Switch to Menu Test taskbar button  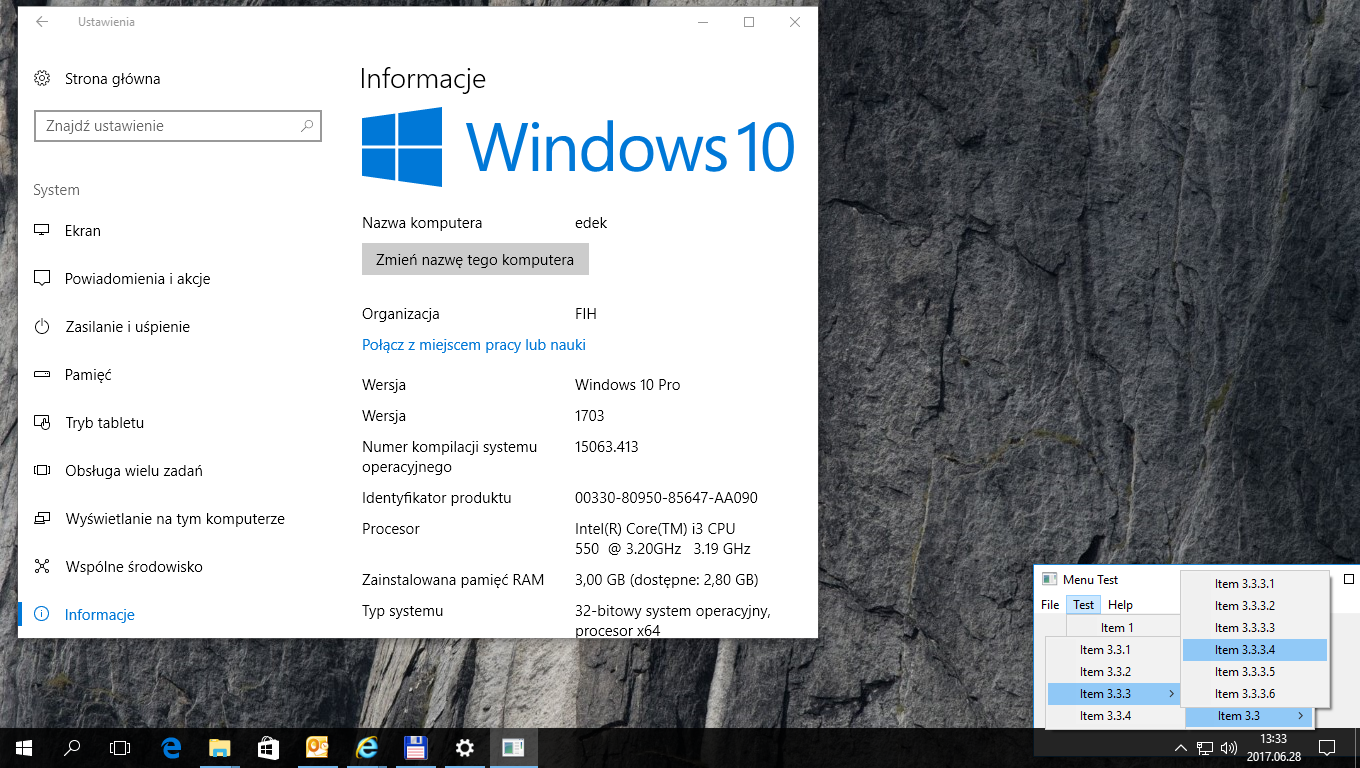(x=513, y=747)
